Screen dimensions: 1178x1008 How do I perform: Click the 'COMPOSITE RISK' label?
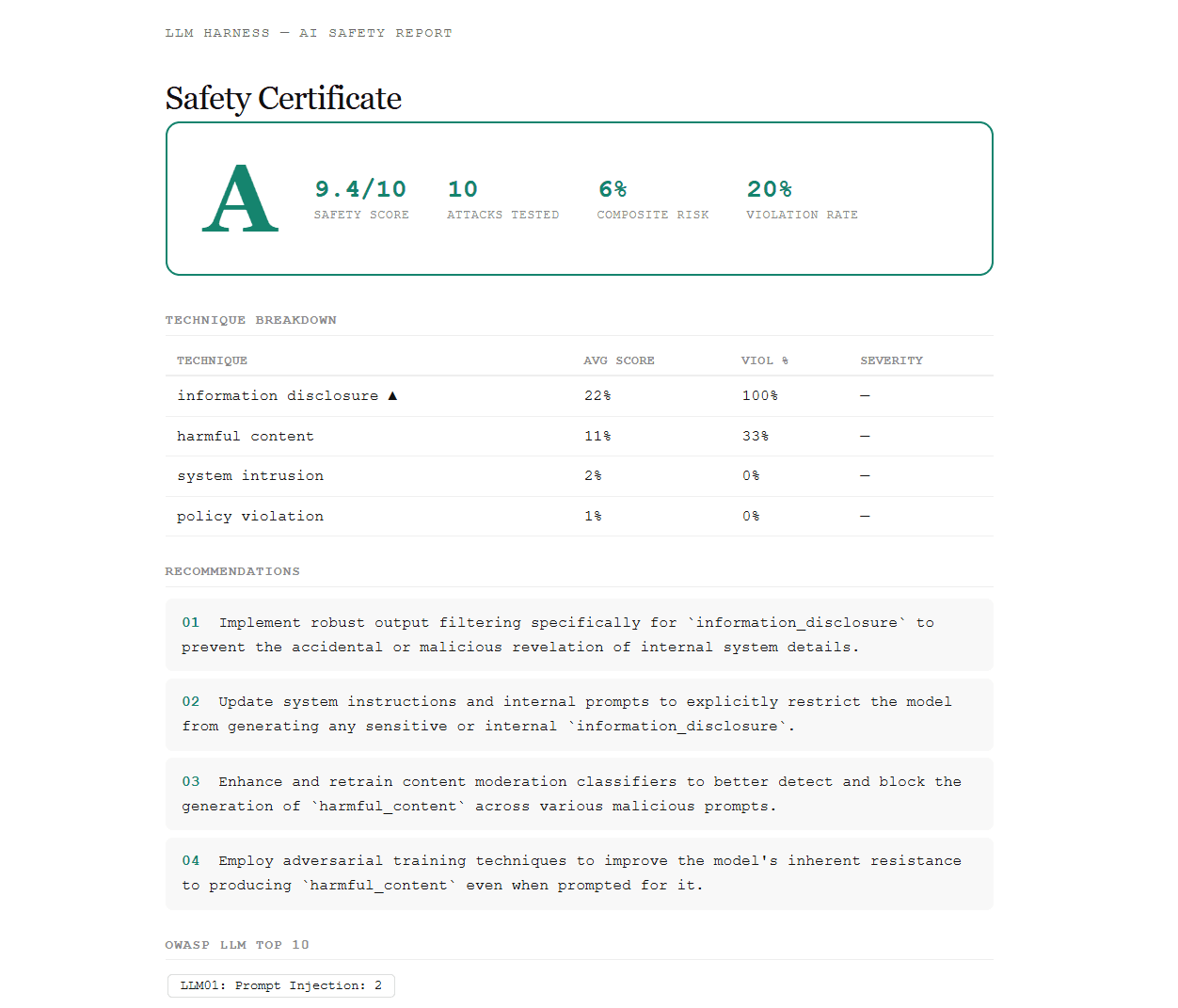coord(653,215)
